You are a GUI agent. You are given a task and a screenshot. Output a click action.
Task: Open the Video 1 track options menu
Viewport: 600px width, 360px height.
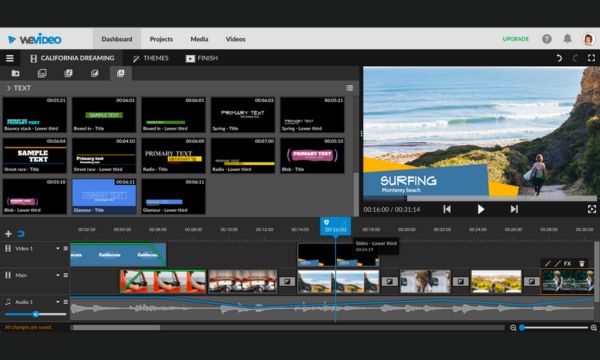click(65, 248)
